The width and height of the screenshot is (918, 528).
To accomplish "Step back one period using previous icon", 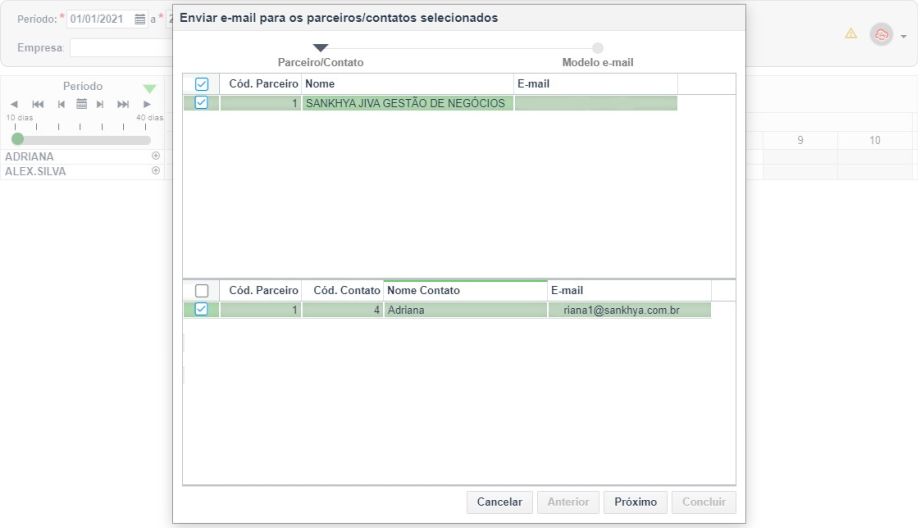I will coord(61,104).
